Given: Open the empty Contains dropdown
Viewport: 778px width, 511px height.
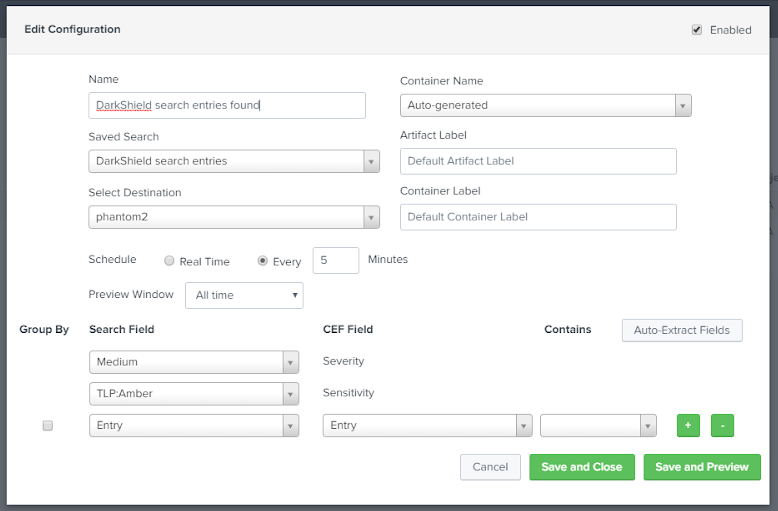Looking at the screenshot, I should 598,425.
